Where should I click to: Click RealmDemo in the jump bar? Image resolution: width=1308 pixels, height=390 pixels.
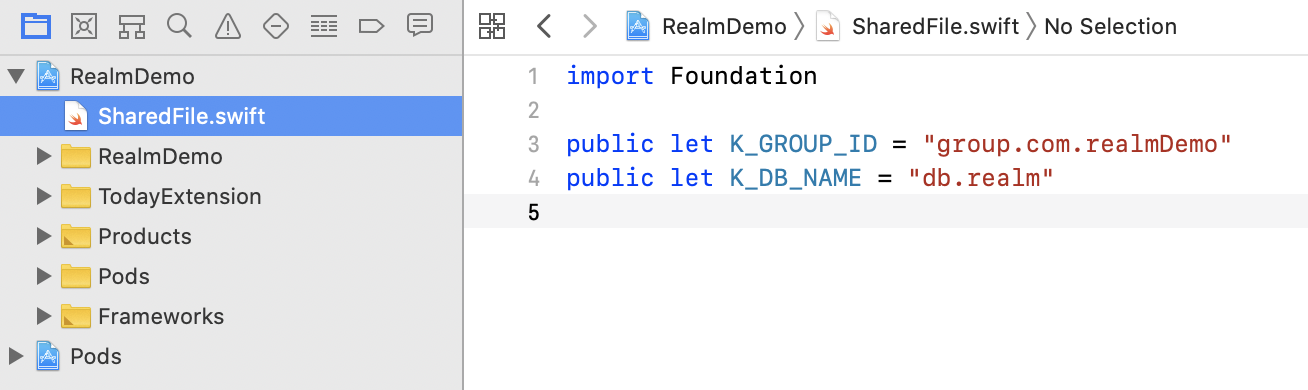pyautogui.click(x=724, y=27)
